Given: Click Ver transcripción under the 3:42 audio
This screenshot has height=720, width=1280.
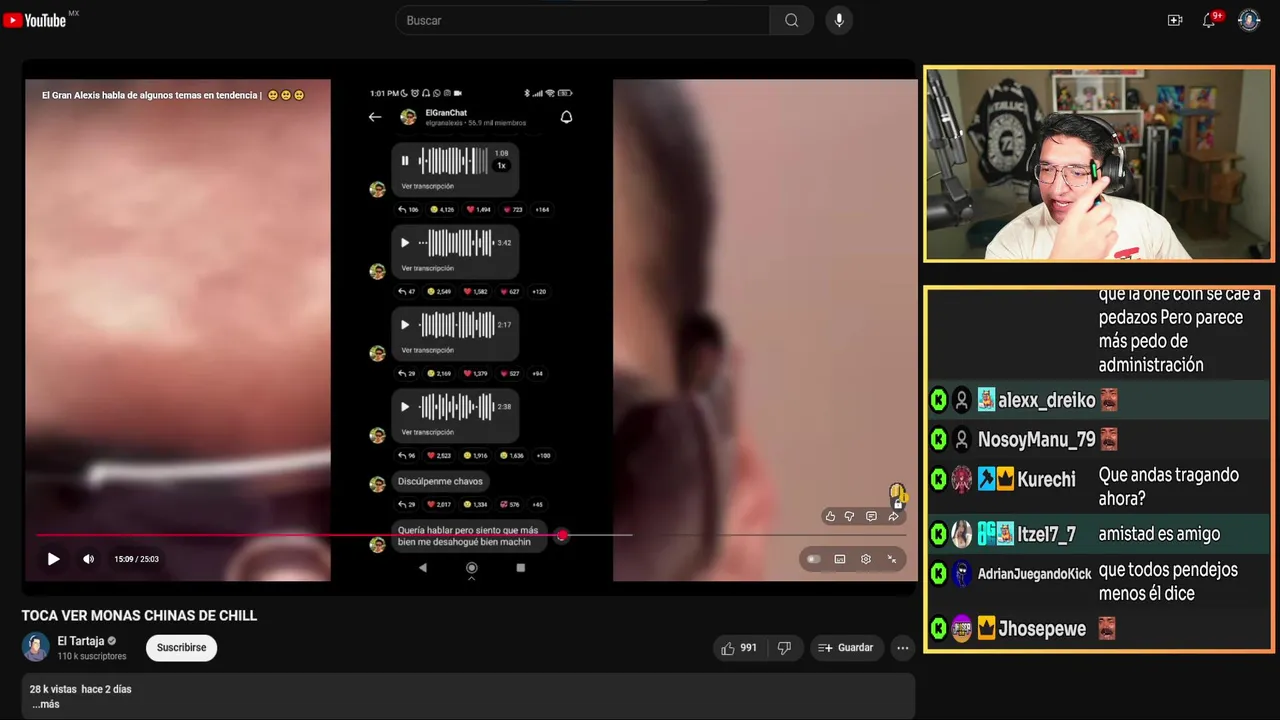Looking at the screenshot, I should pos(428,268).
